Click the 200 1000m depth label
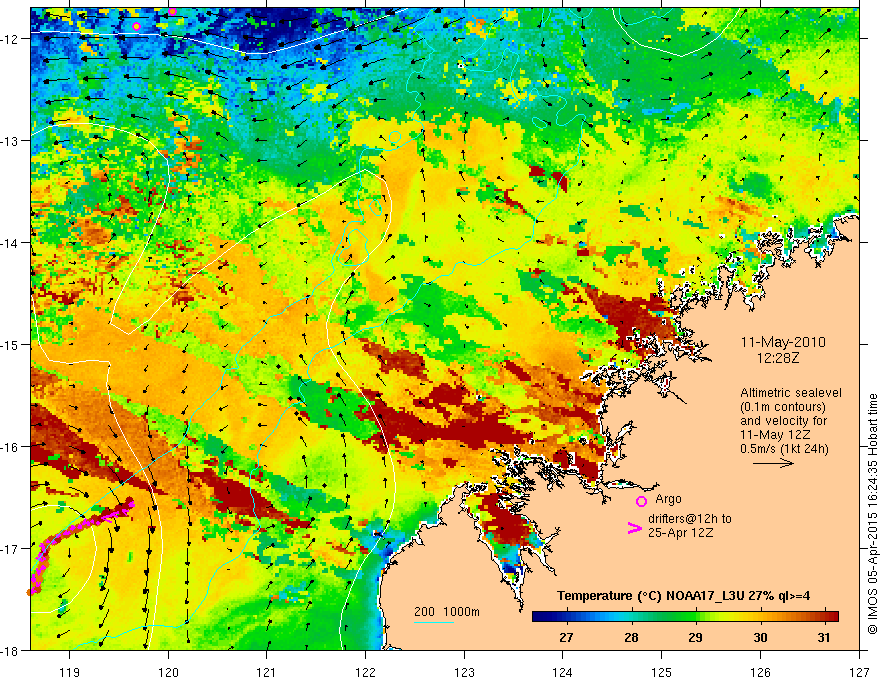 (x=447, y=612)
